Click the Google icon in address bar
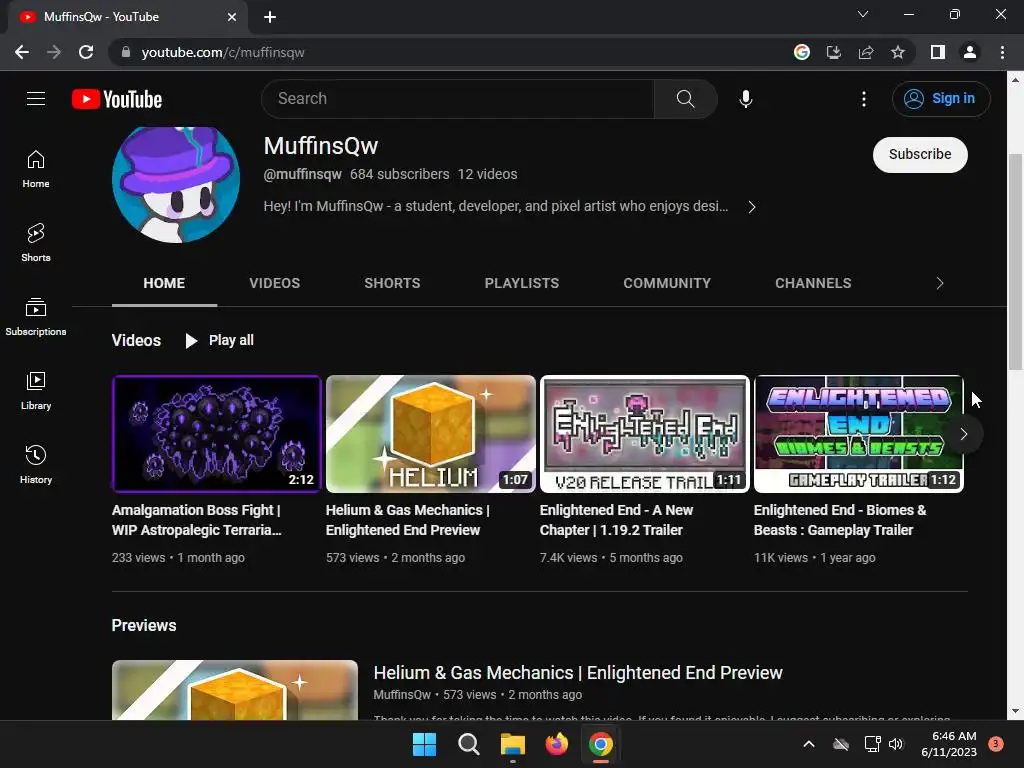Screen dimensions: 1024x768 pyautogui.click(x=802, y=52)
